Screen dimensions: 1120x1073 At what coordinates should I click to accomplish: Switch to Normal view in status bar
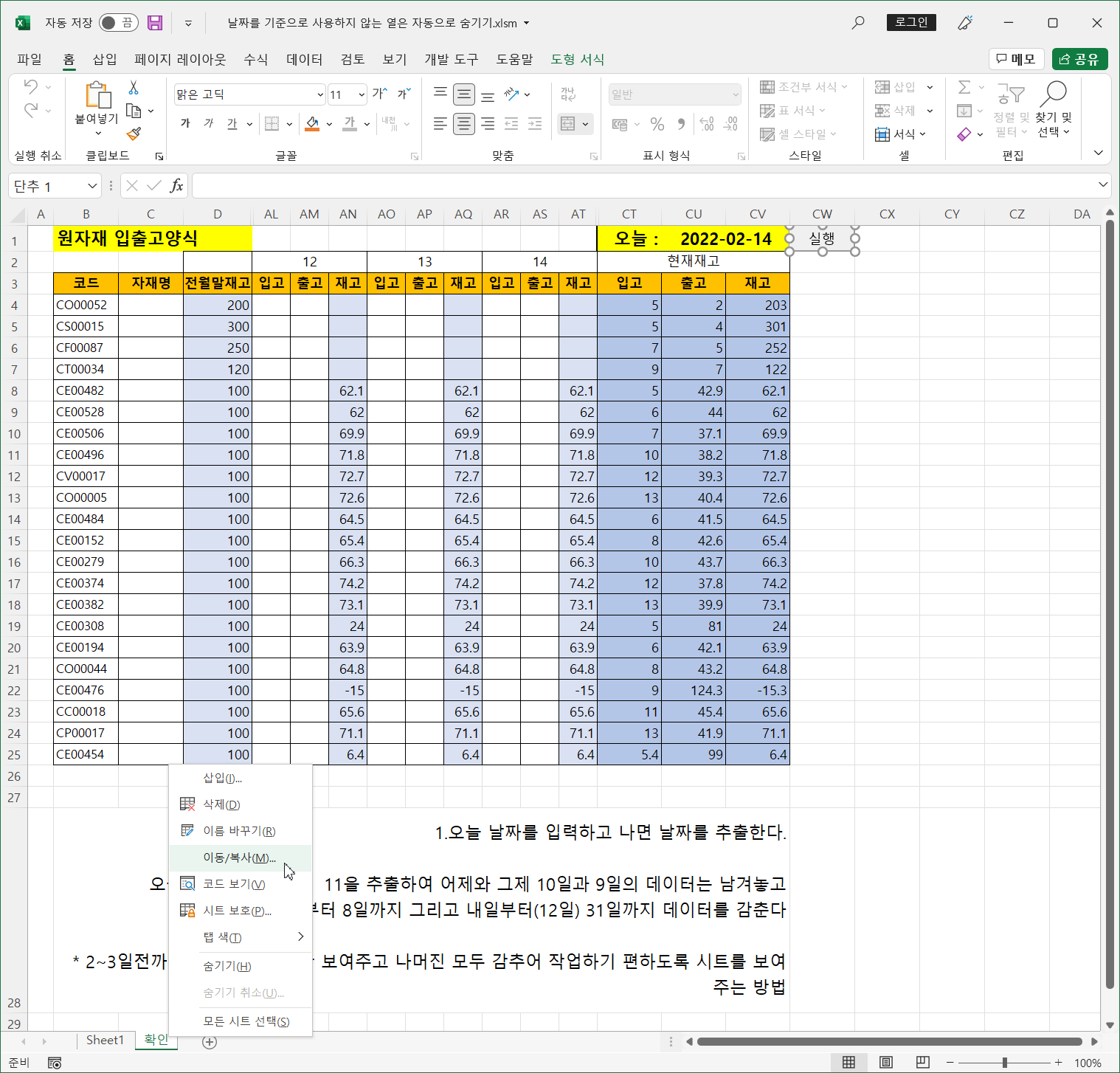pos(849,1062)
